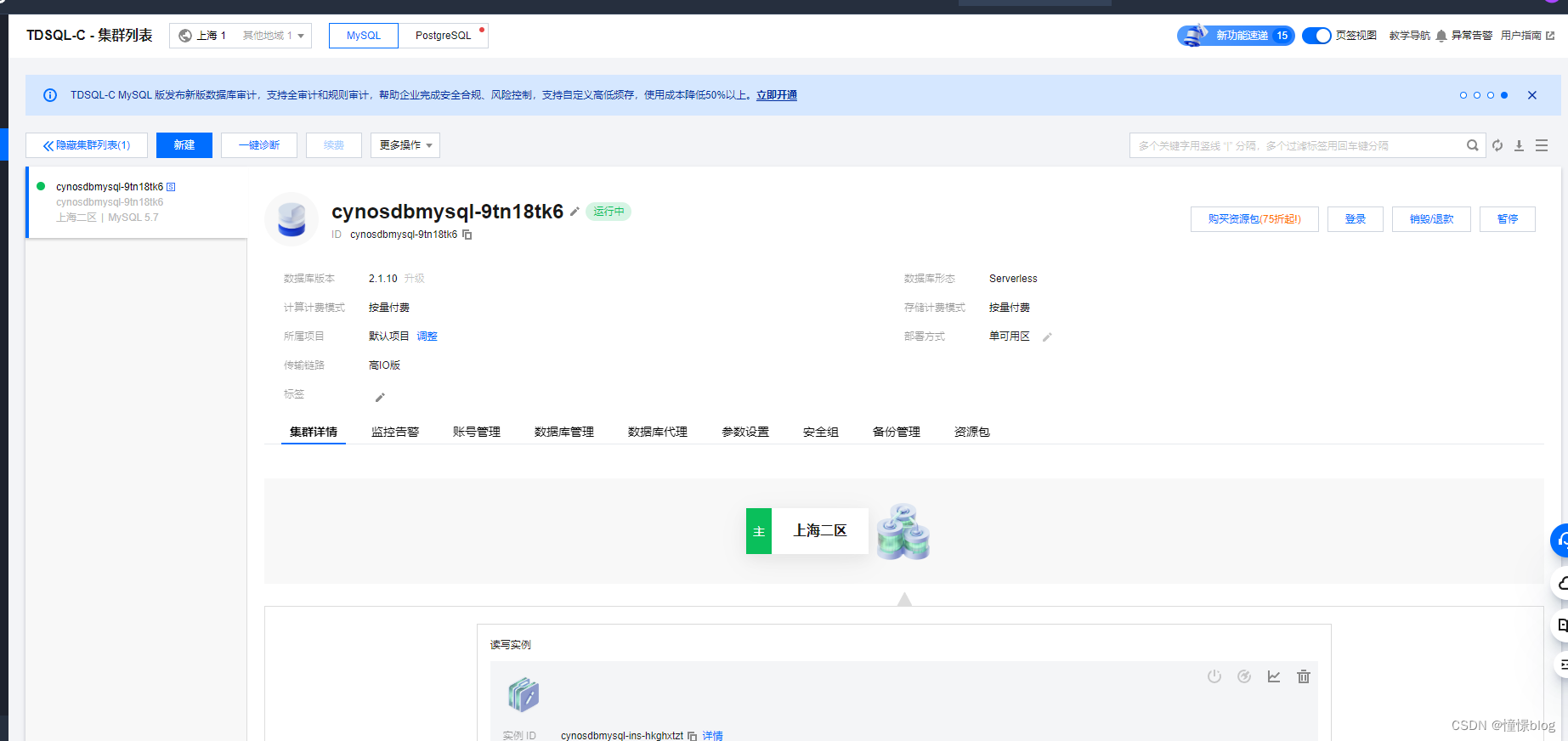
Task: Click the cluster node group icon
Action: pyautogui.click(x=903, y=531)
